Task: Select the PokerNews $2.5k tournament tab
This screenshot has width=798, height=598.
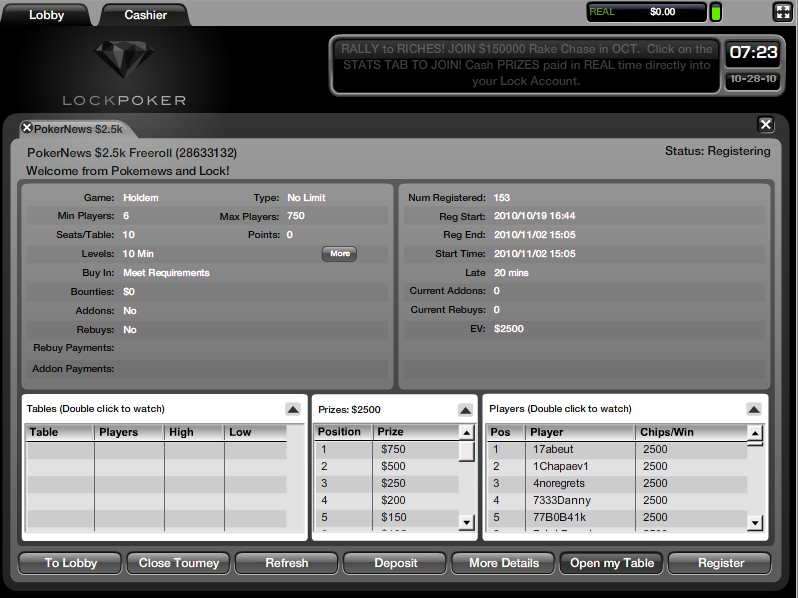Action: (x=78, y=129)
